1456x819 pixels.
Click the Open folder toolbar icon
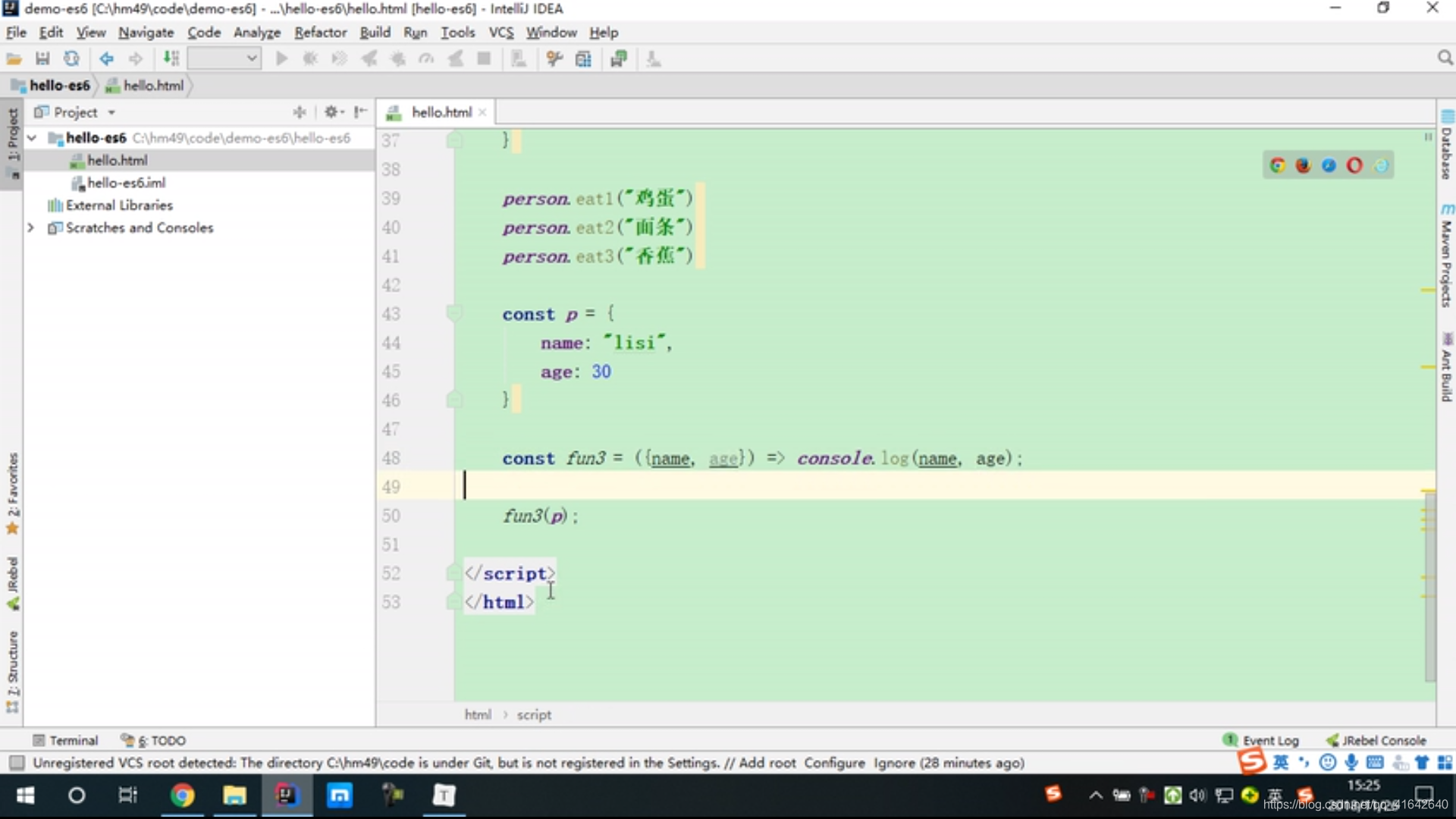click(x=14, y=59)
